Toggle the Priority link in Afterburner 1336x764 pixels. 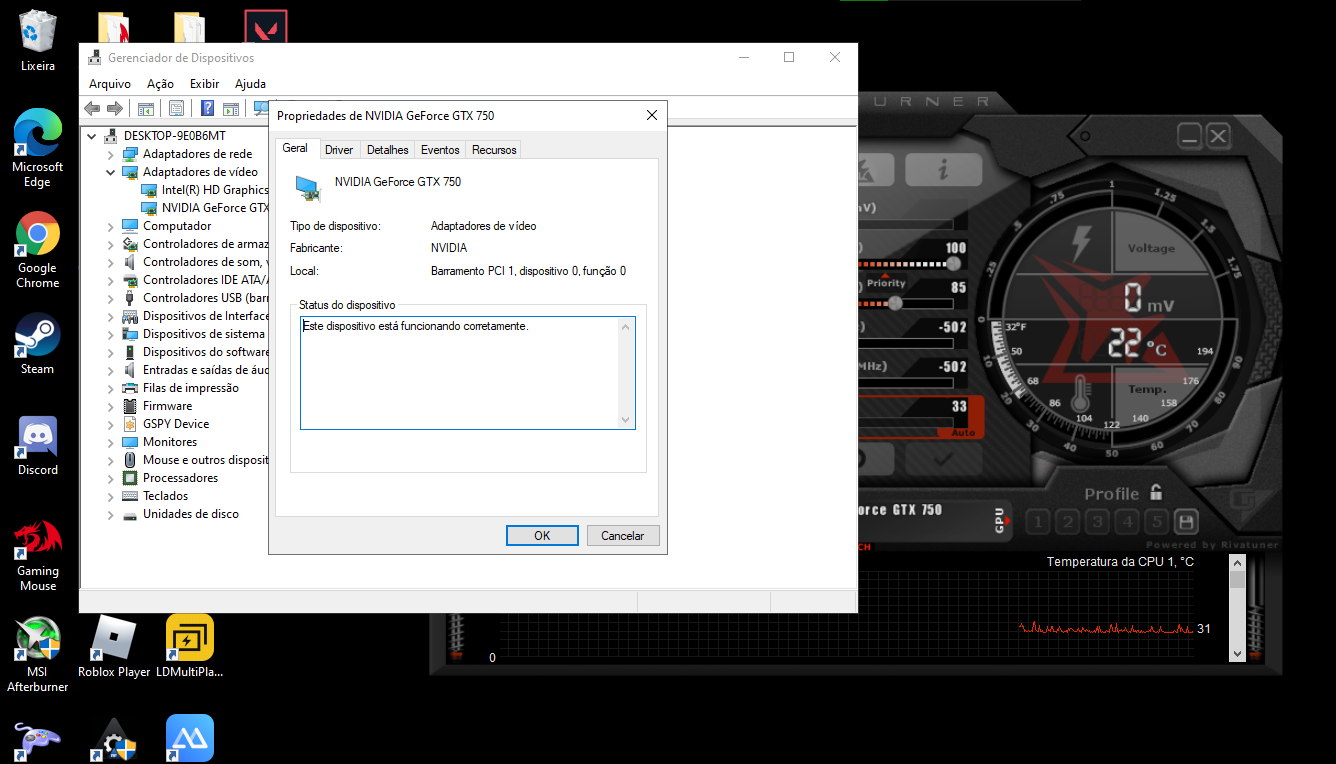886,283
